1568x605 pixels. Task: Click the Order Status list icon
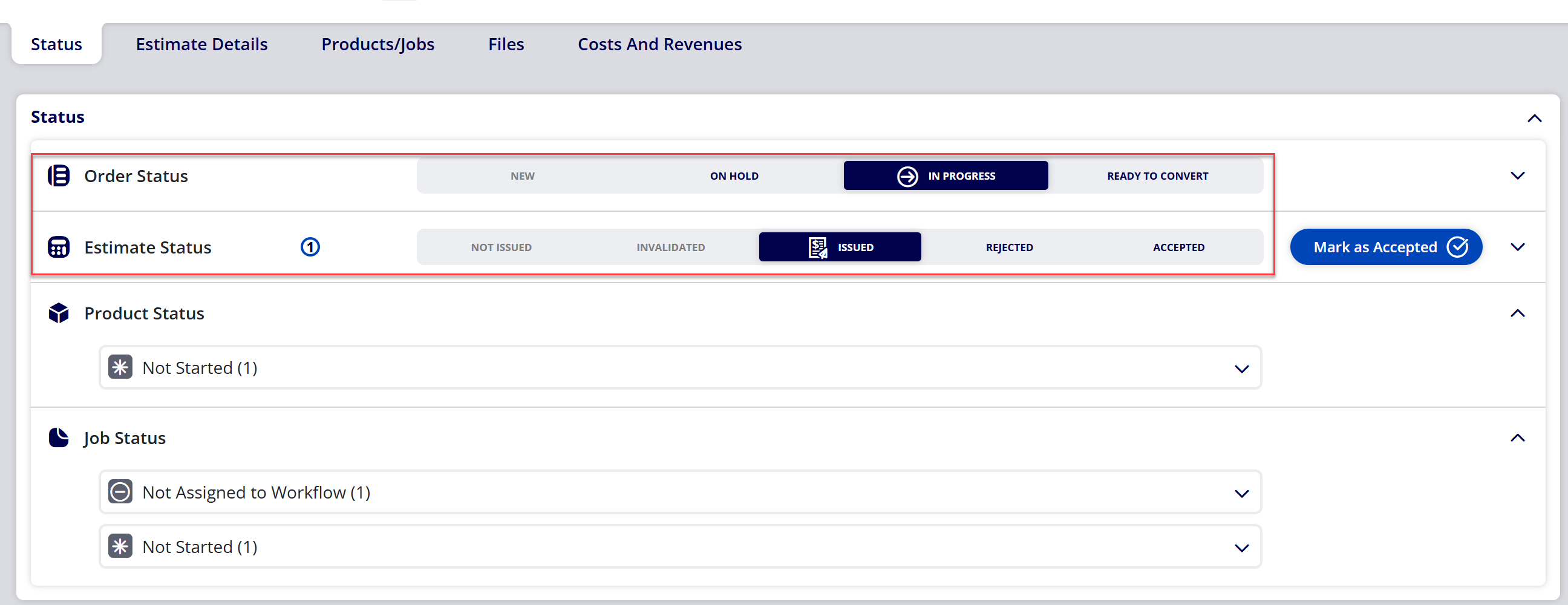59,176
